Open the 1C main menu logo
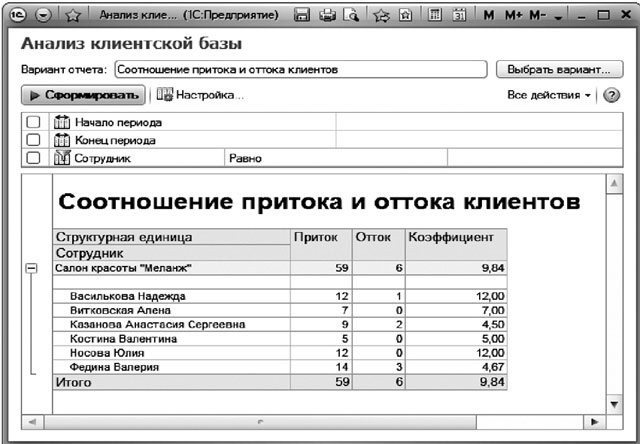Viewport: 640px width, 444px height. [18, 16]
